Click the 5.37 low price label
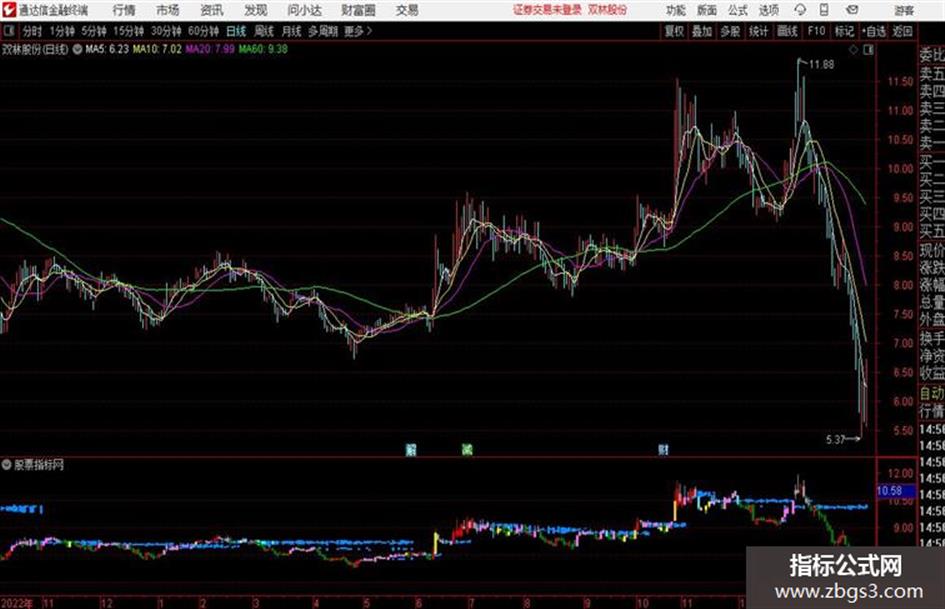Viewport: 945px width, 609px height. [x=835, y=440]
